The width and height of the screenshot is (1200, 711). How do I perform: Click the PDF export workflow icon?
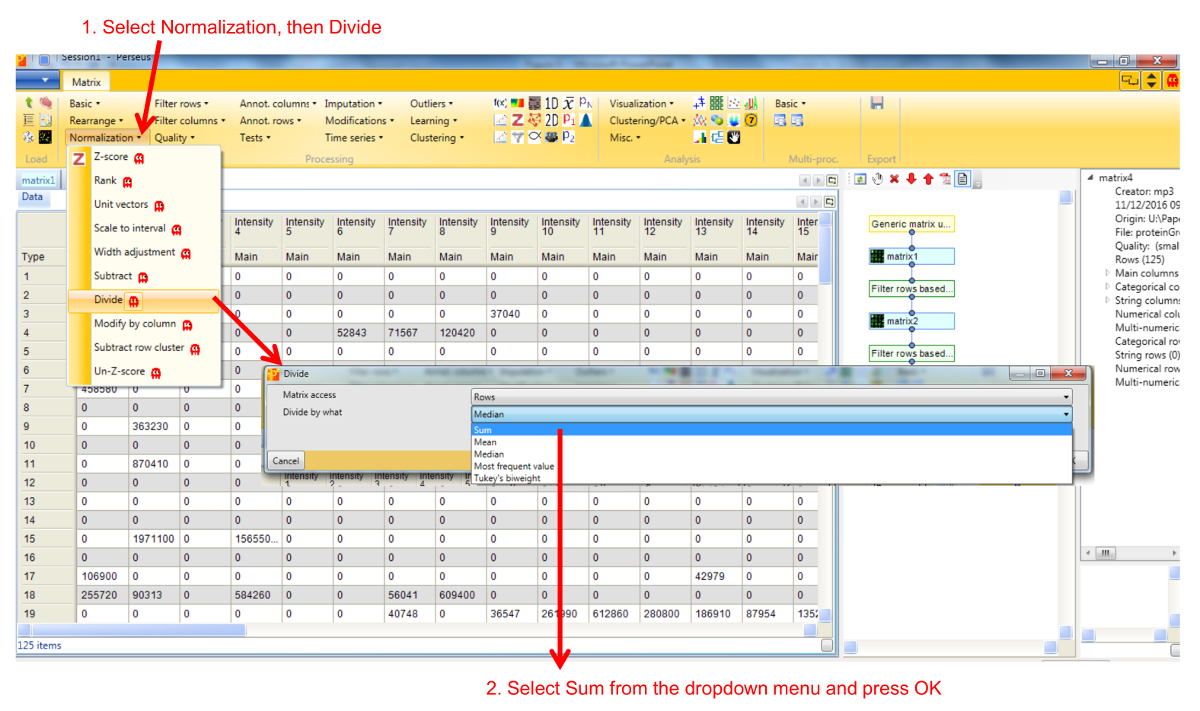click(x=945, y=179)
